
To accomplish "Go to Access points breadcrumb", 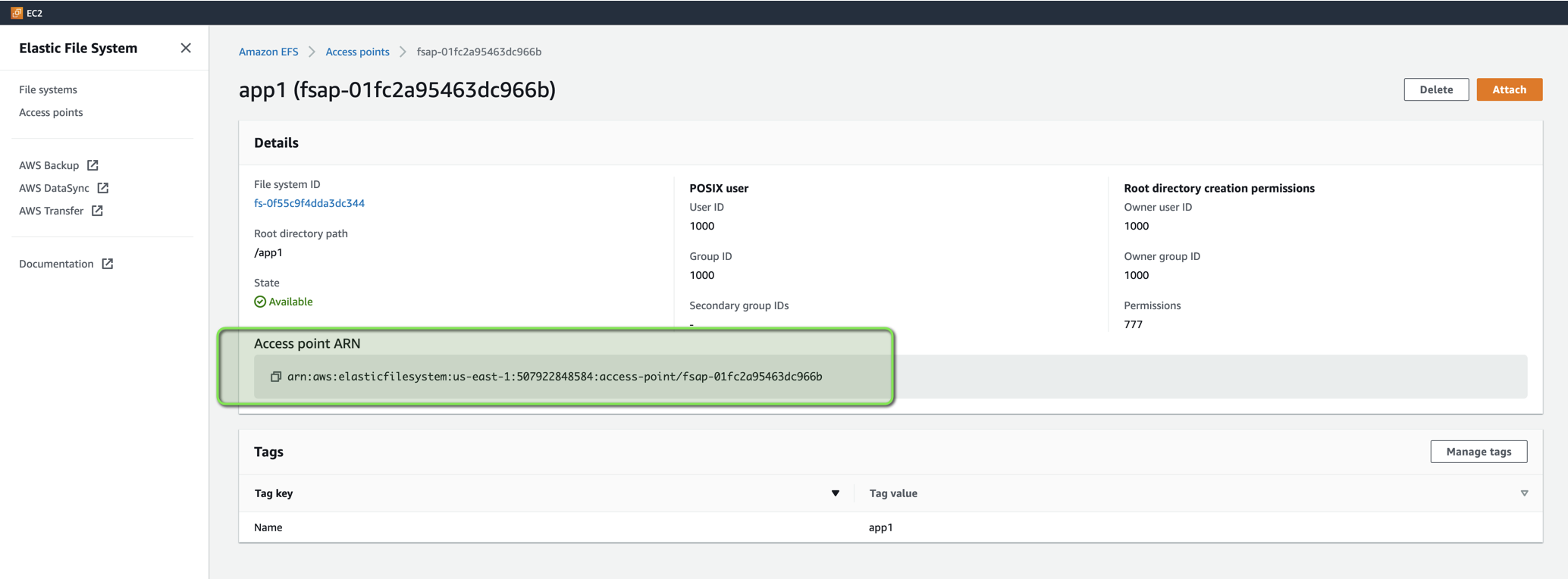I will tap(357, 52).
